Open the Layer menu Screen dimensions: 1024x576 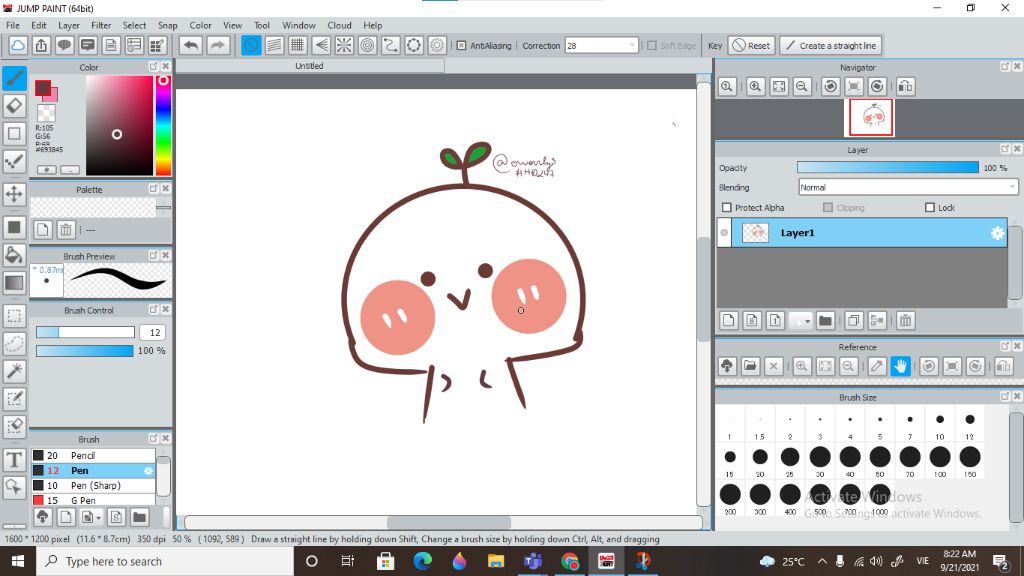click(x=69, y=25)
